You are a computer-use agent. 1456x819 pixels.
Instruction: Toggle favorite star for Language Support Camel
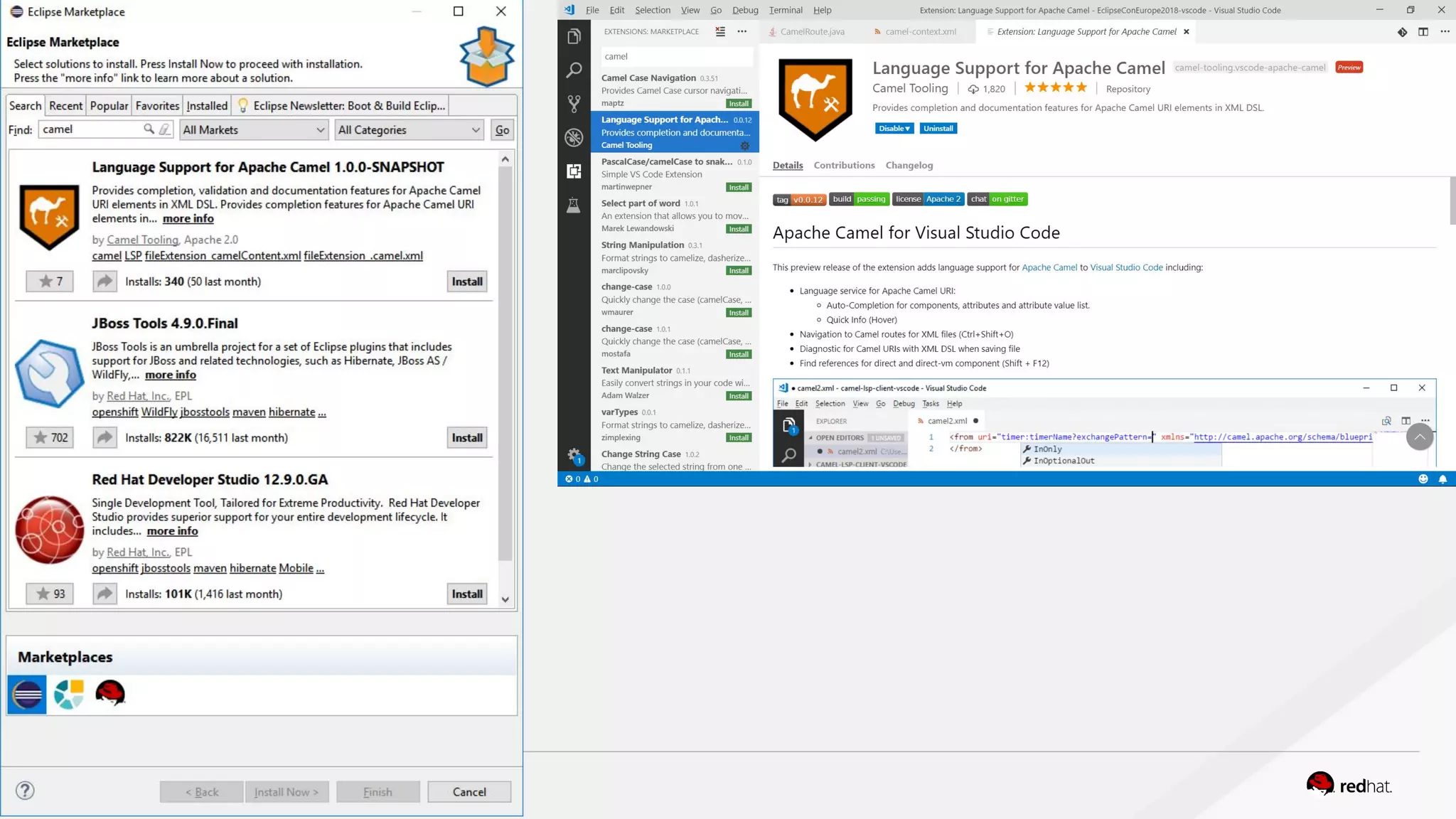50,282
